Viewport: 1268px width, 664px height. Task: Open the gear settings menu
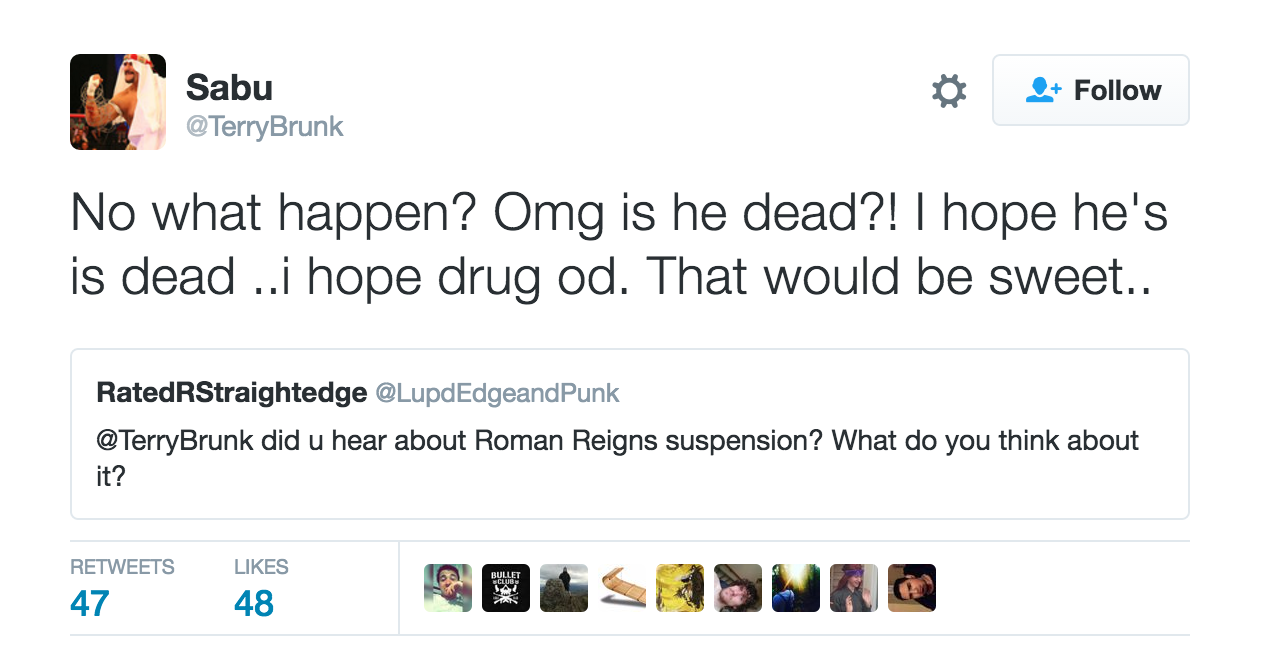948,91
